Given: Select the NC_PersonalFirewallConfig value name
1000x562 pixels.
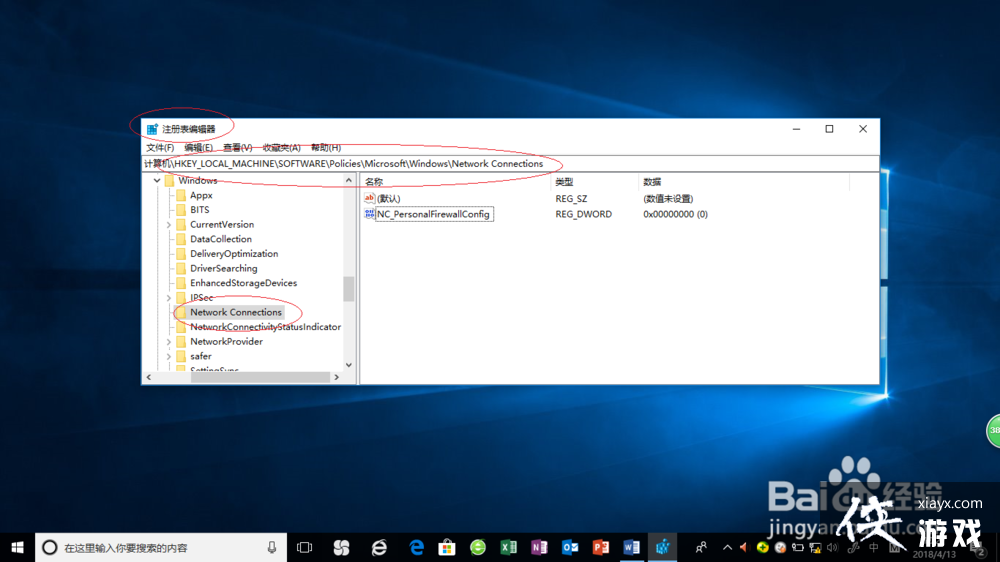Looking at the screenshot, I should pyautogui.click(x=433, y=214).
